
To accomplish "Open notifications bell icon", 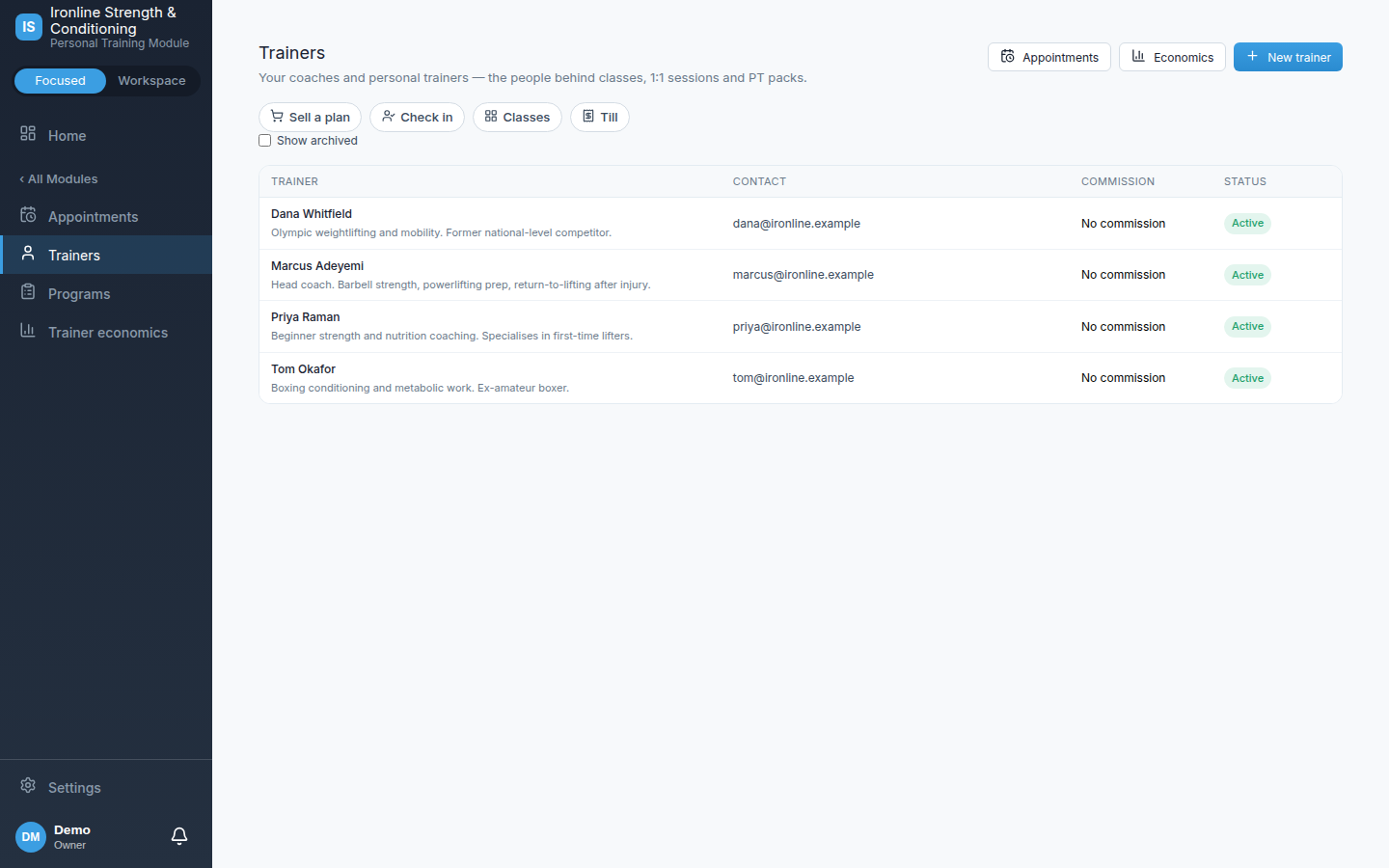I will 179,836.
